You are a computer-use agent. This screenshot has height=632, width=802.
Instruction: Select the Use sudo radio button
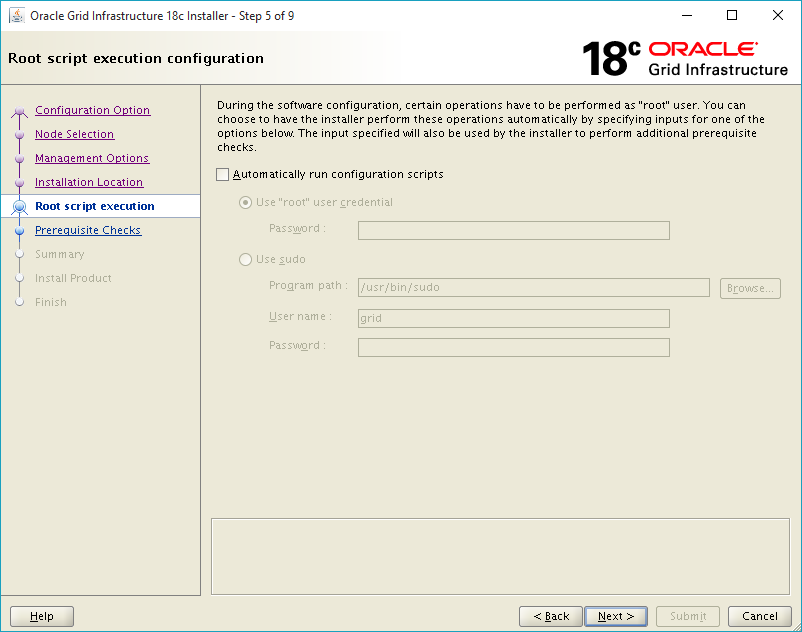click(246, 259)
